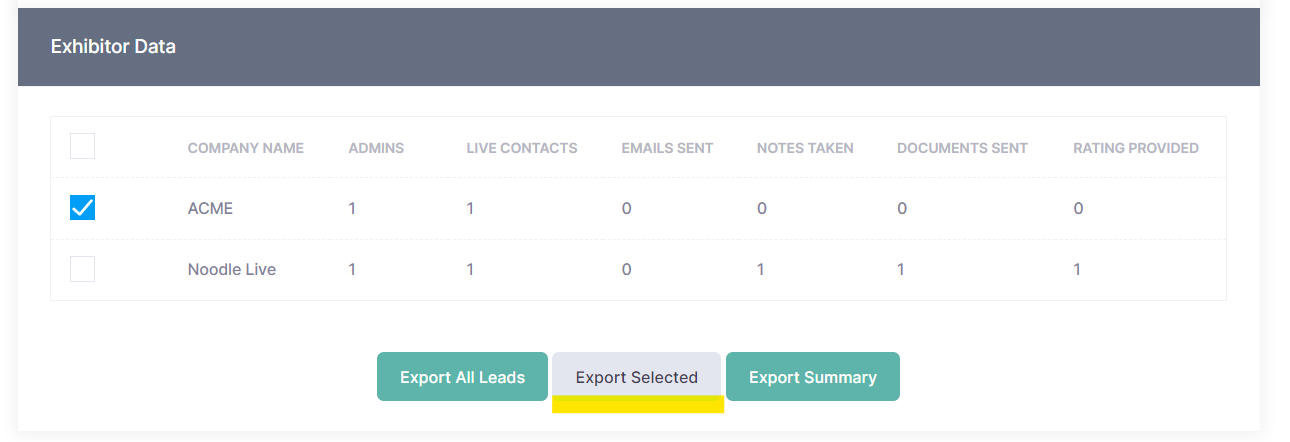Uncheck the ACME row checkbox
This screenshot has width=1290, height=442.
coord(82,208)
